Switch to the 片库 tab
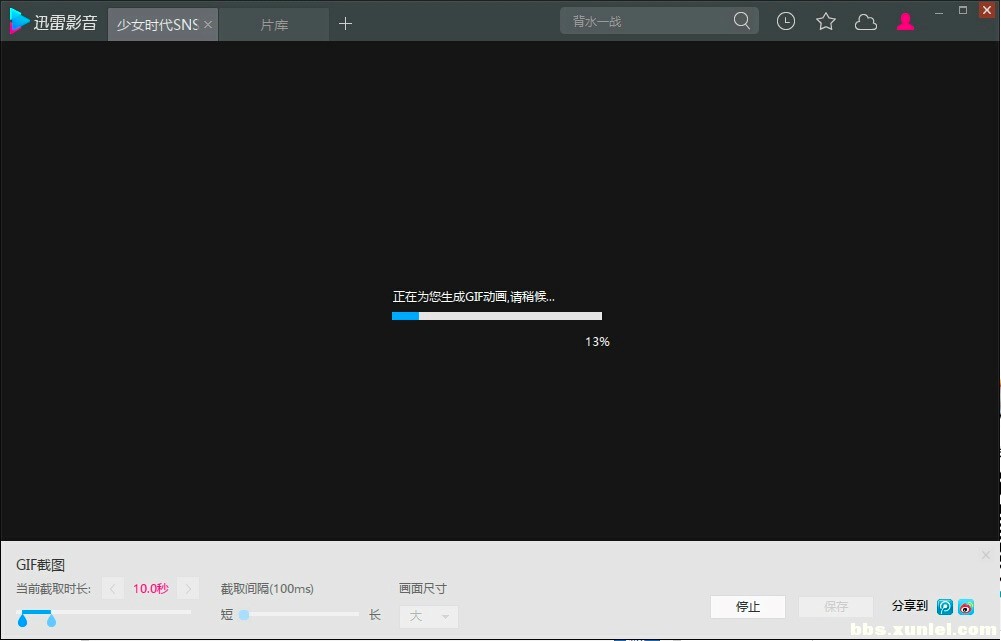1001x641 pixels. tap(274, 25)
